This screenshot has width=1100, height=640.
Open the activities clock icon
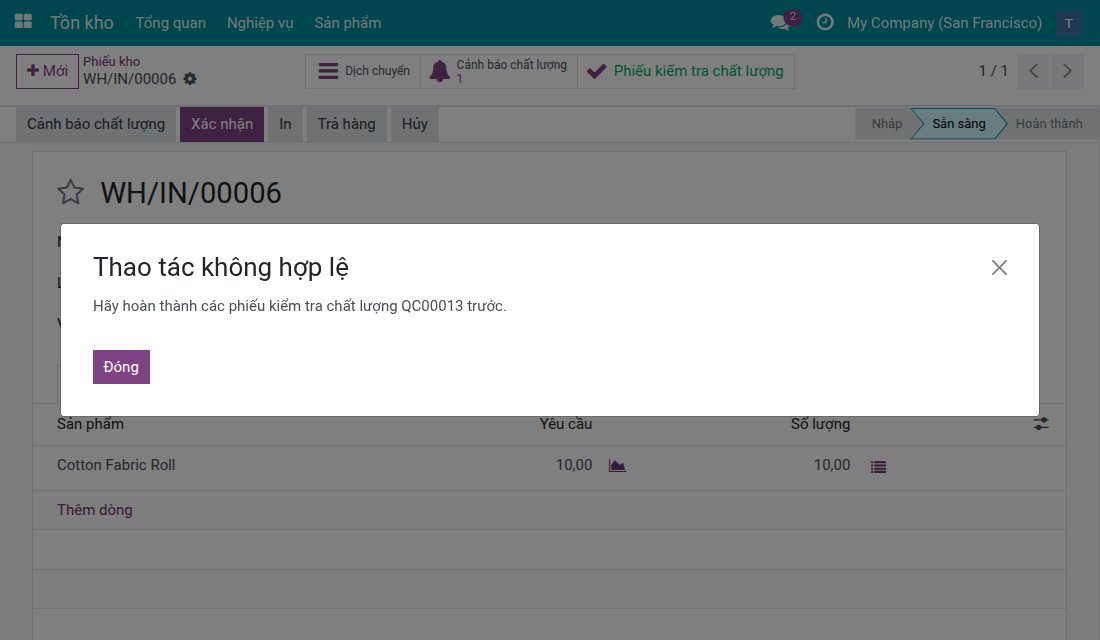(825, 22)
